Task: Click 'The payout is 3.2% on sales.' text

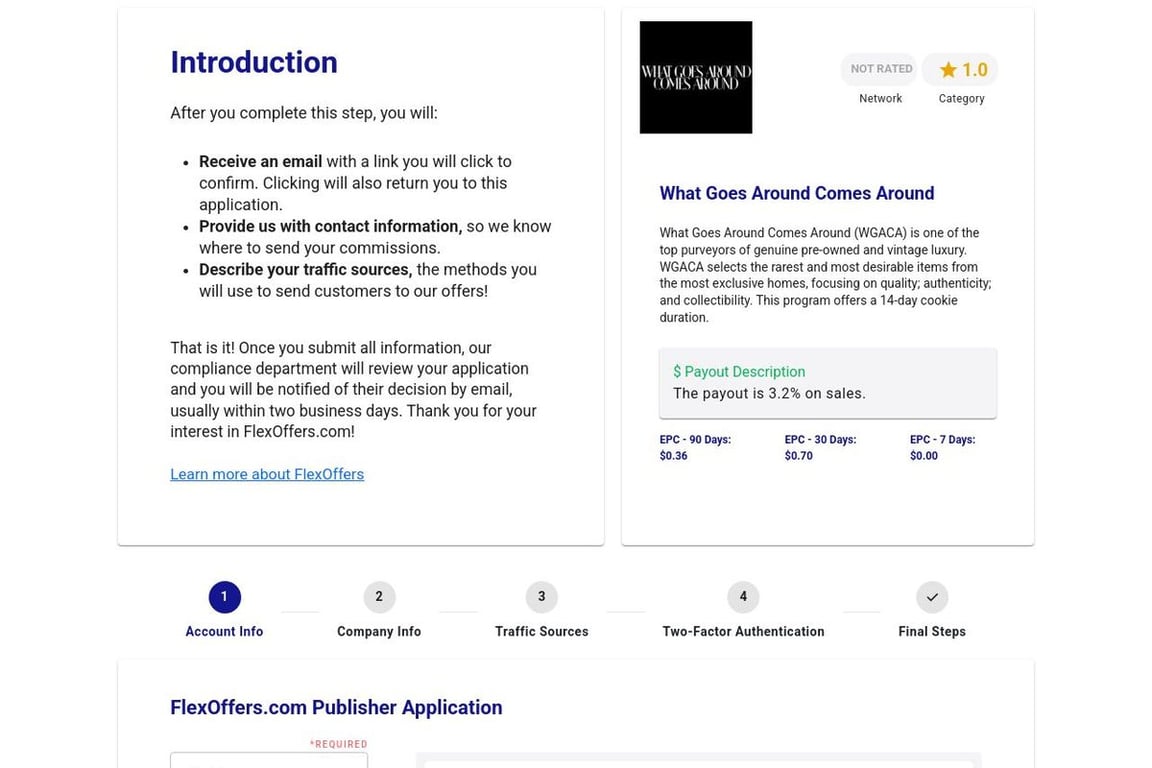Action: [x=769, y=393]
